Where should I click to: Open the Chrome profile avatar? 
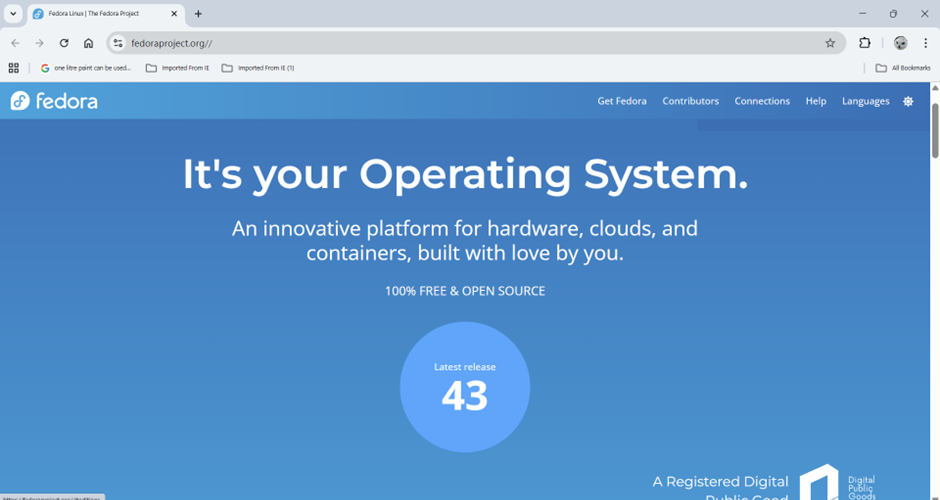[900, 43]
